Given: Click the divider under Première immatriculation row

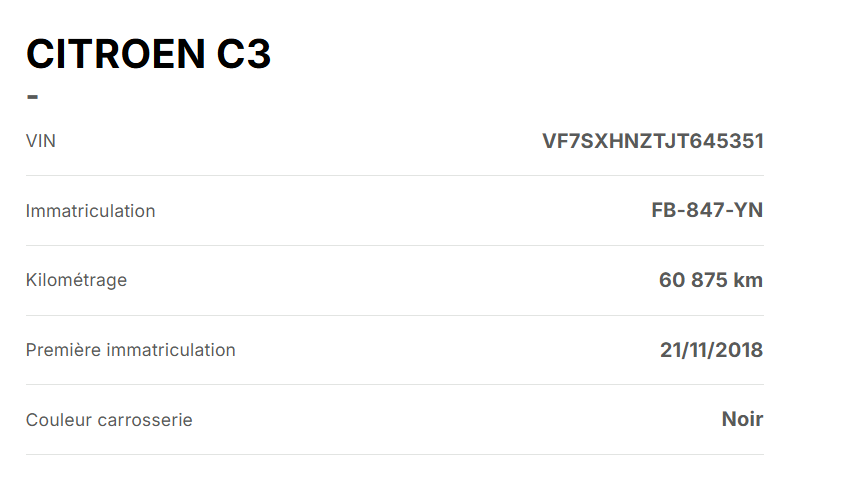Looking at the screenshot, I should [395, 385].
